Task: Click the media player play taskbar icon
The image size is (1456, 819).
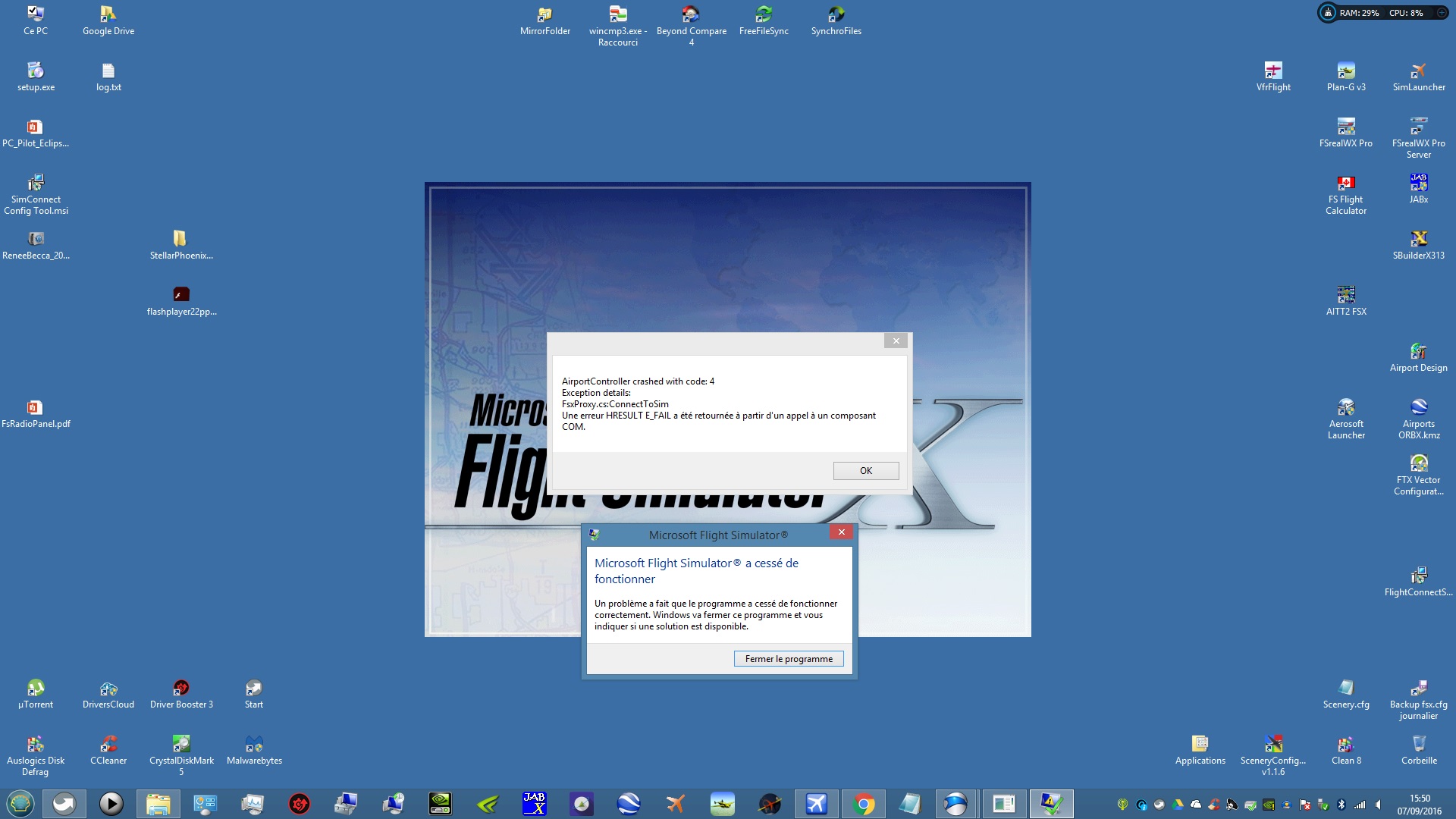Action: [111, 804]
